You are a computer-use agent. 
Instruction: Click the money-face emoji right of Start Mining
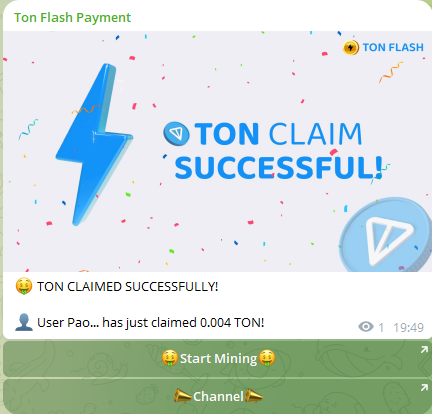point(267,358)
